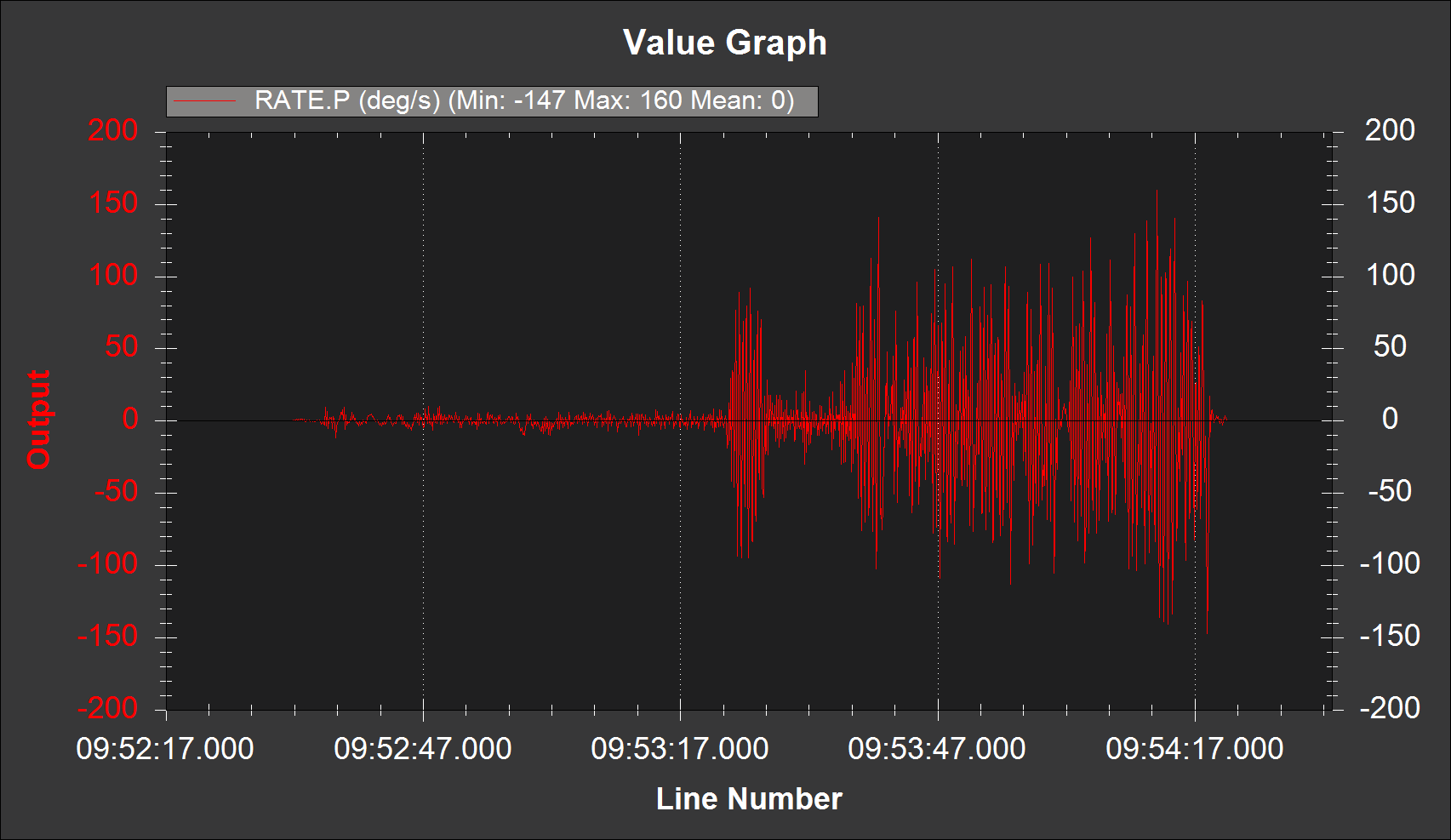Image resolution: width=1451 pixels, height=840 pixels.
Task: Click the 09:54:17.000 time label
Action: tap(1195, 749)
